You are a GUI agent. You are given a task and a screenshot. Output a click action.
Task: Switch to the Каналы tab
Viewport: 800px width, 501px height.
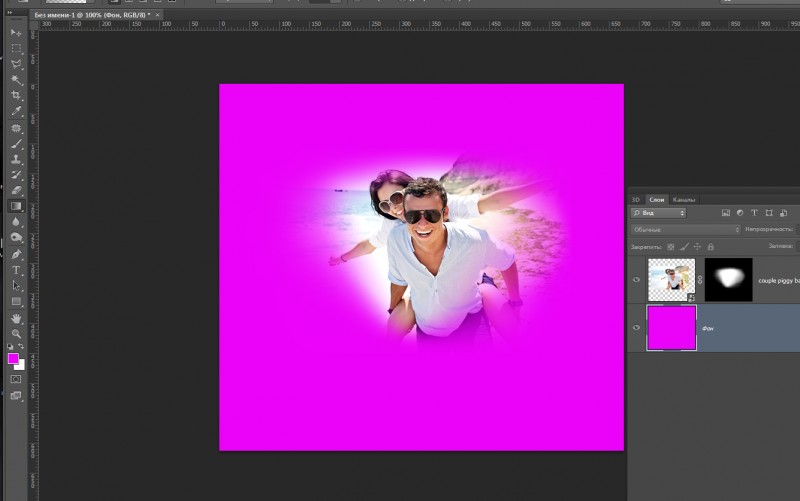tap(684, 199)
